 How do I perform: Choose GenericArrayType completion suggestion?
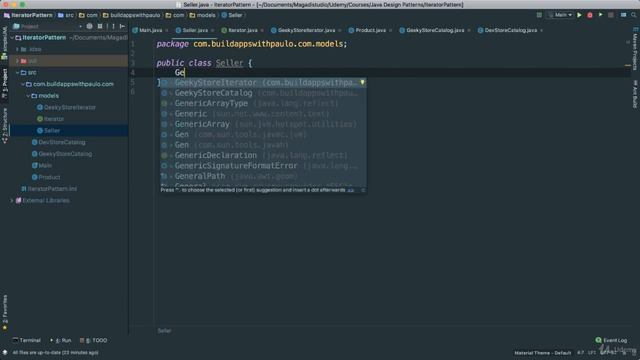click(x=263, y=104)
